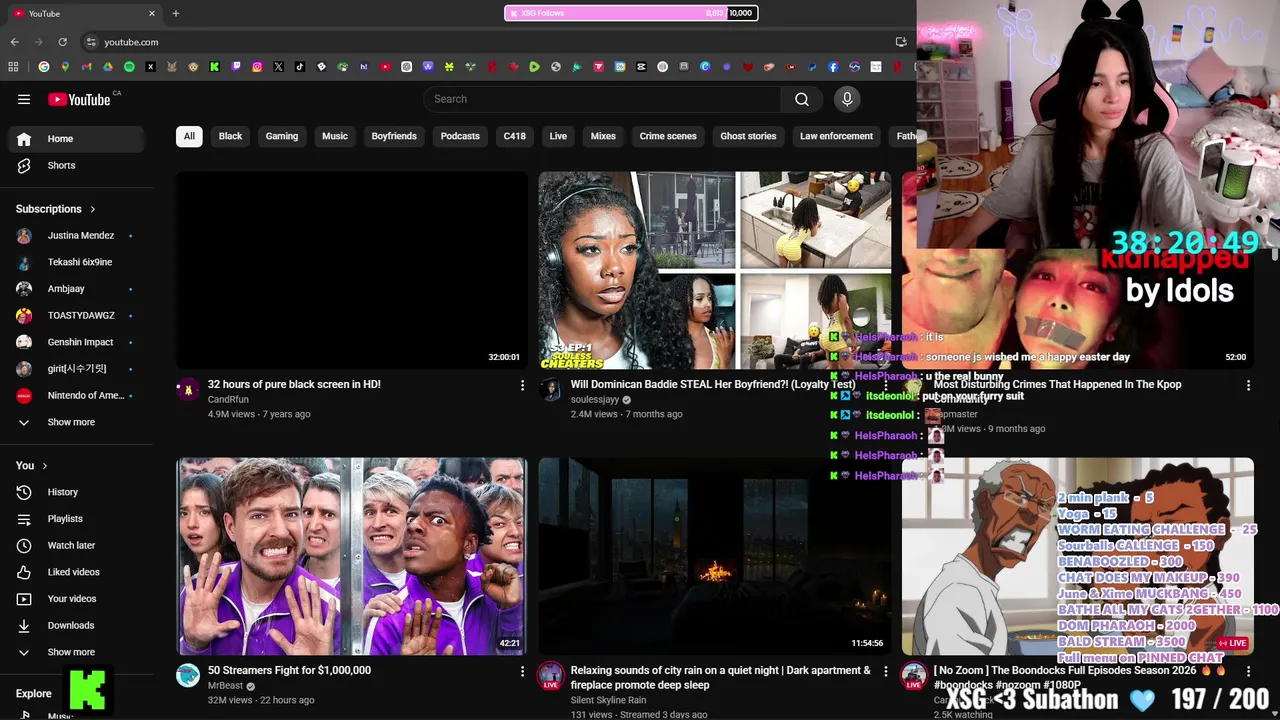
Task: Open MrBeast channel avatar
Action: [188, 675]
